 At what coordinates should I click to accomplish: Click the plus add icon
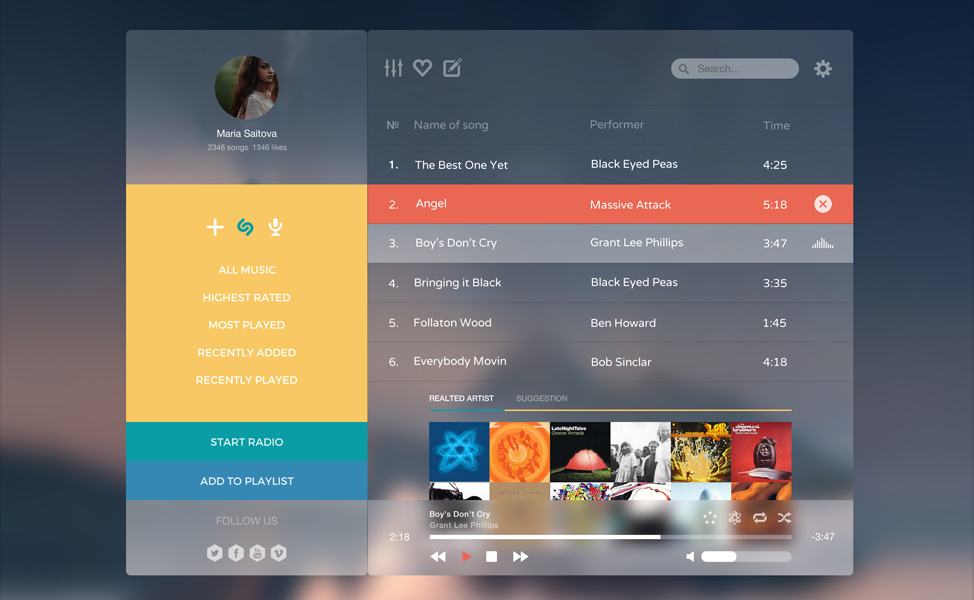[215, 227]
